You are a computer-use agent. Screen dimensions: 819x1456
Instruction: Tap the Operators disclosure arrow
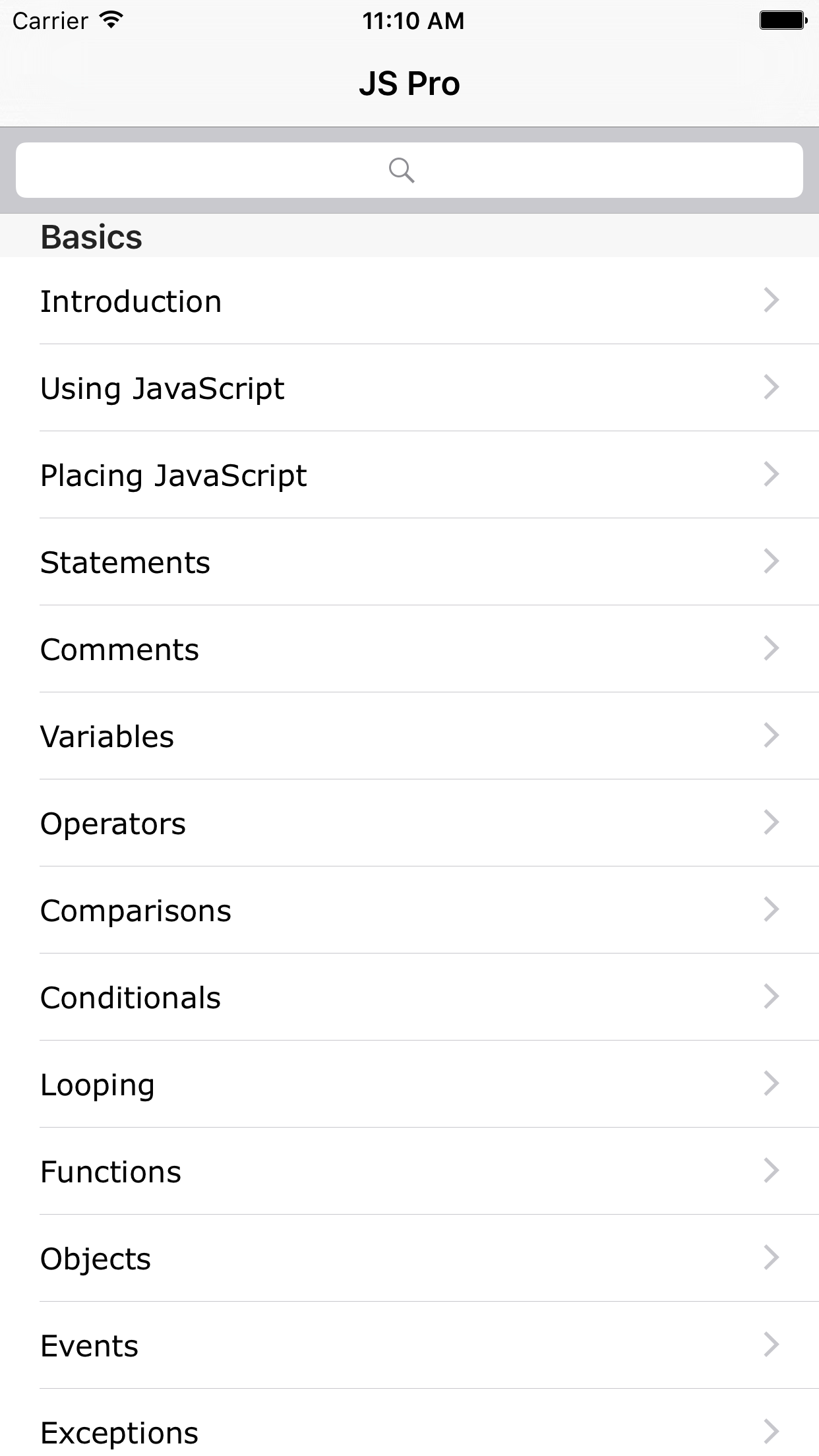click(x=772, y=823)
